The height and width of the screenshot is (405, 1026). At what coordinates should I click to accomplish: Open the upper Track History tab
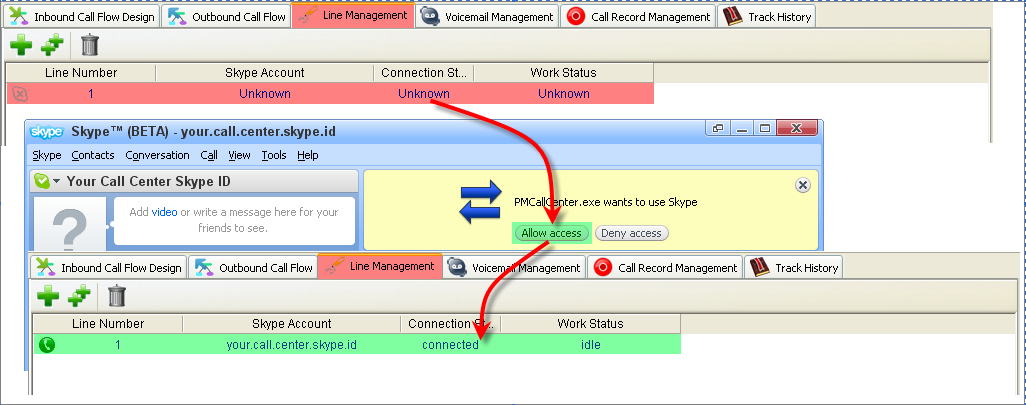[x=766, y=17]
